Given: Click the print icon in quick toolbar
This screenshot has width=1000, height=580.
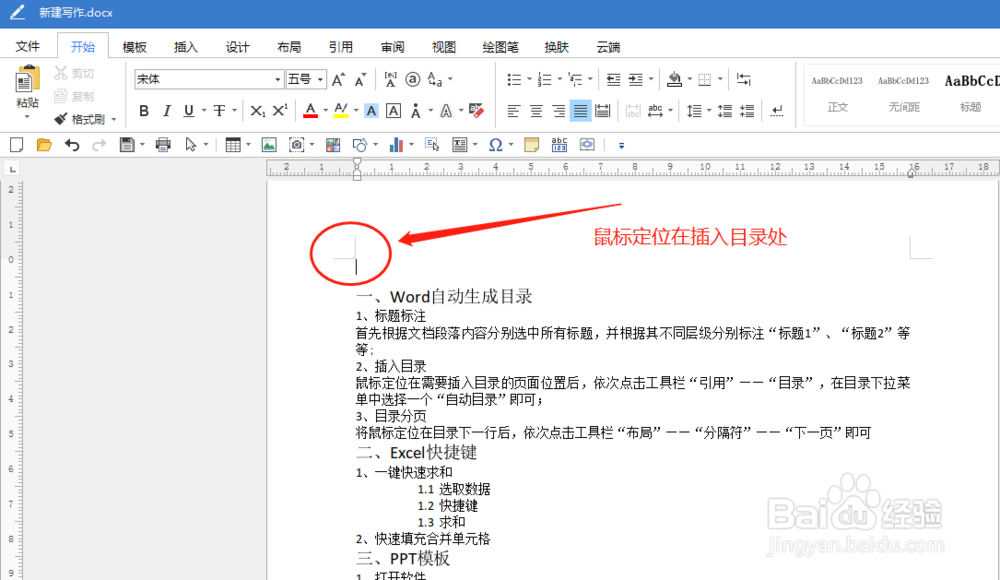Looking at the screenshot, I should [x=163, y=145].
